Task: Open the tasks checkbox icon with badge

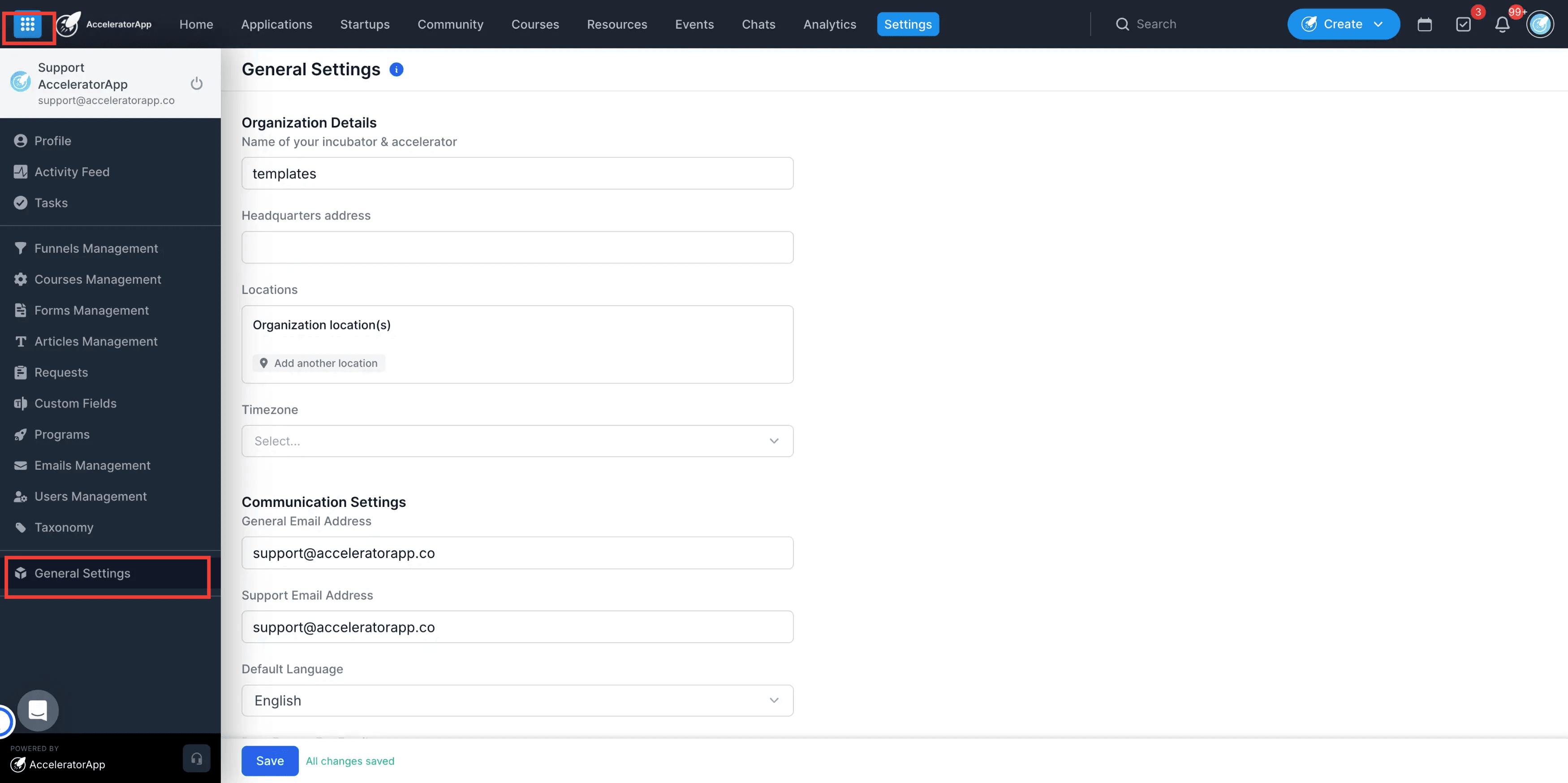Action: click(1463, 24)
